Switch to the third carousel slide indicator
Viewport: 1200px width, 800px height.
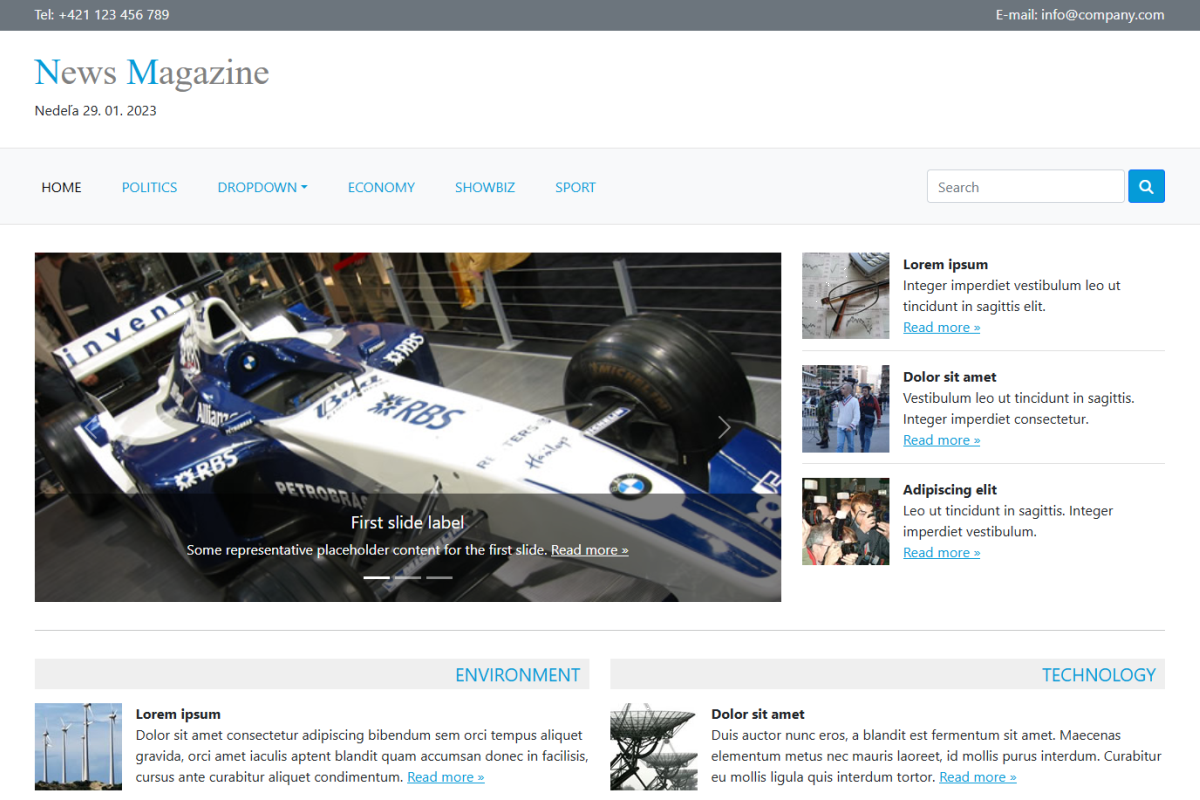439,577
